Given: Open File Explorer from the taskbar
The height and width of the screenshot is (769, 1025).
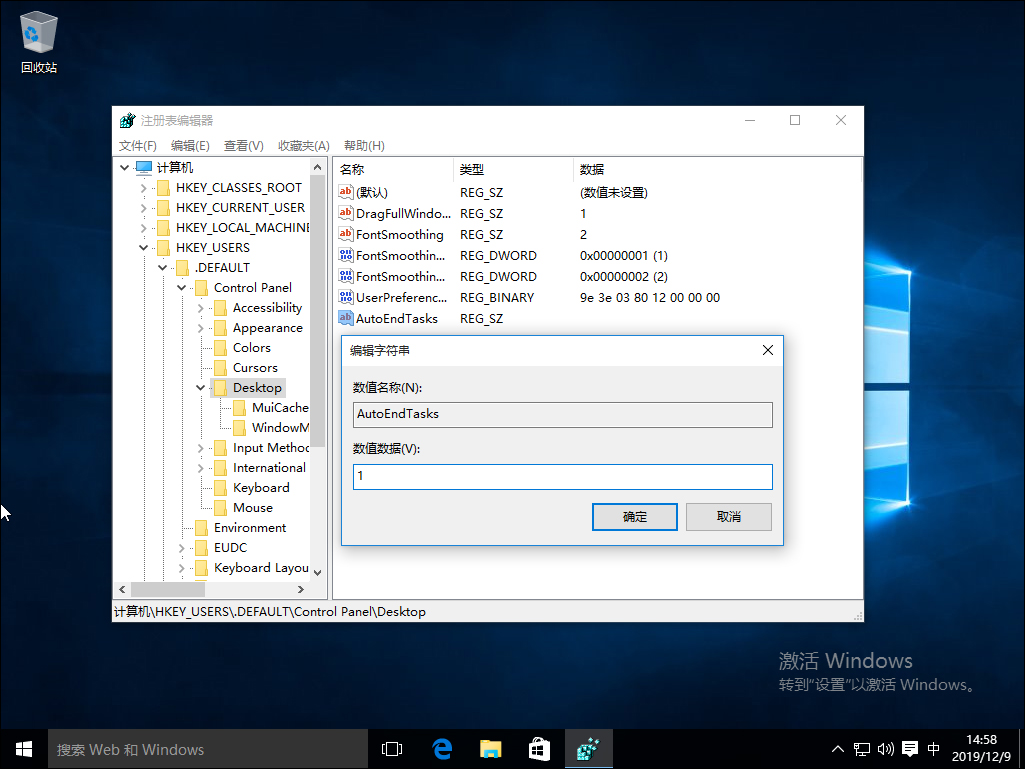Looking at the screenshot, I should click(x=490, y=748).
